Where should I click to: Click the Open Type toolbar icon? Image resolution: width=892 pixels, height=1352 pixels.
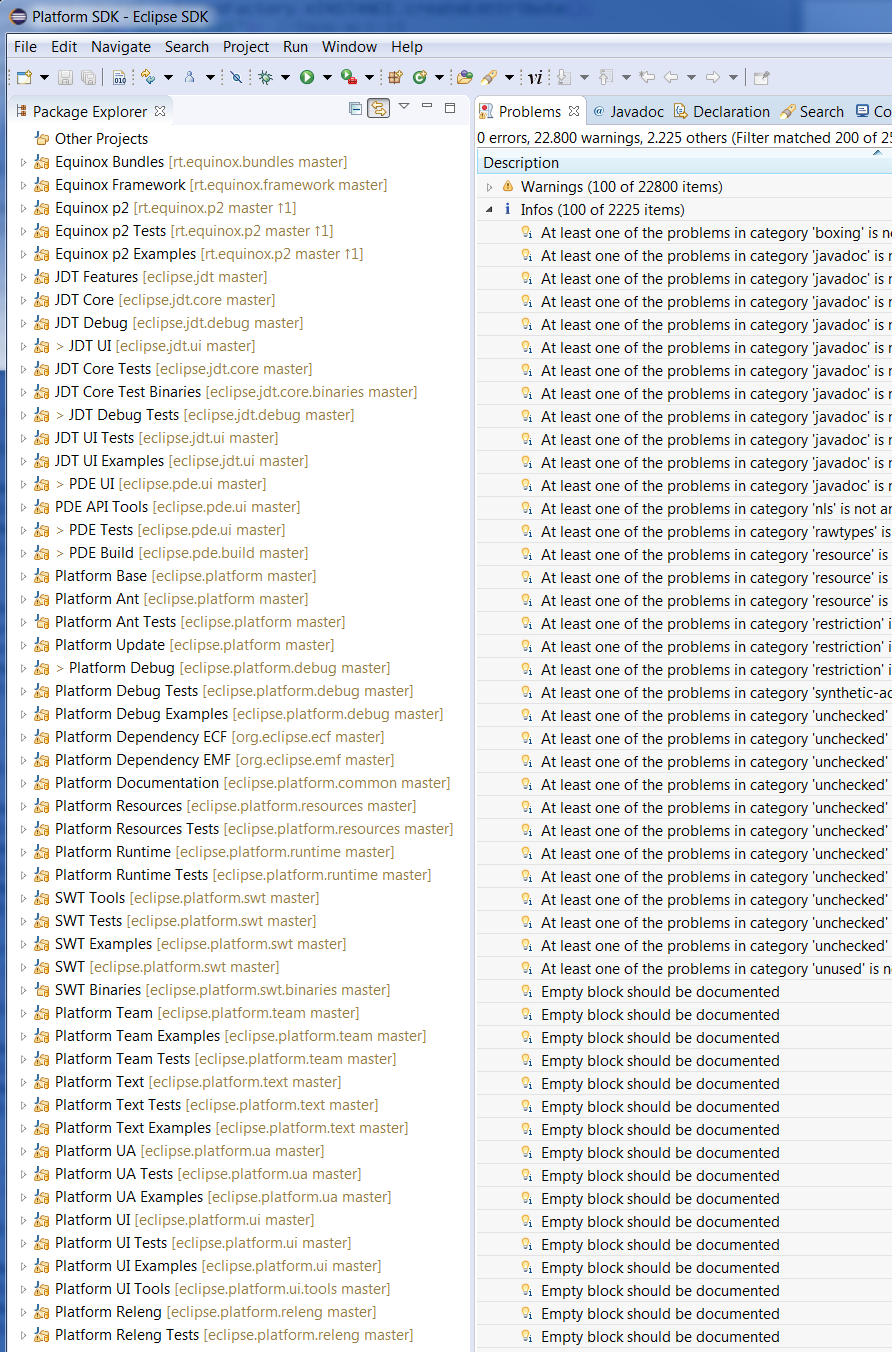(x=465, y=77)
